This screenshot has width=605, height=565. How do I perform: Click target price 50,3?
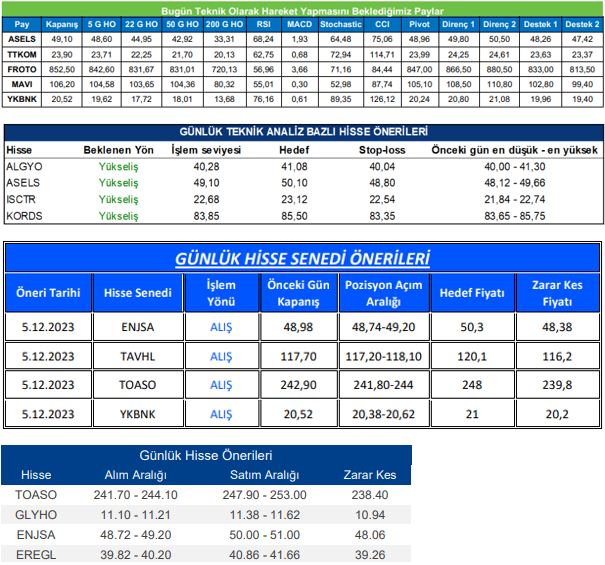tap(472, 327)
